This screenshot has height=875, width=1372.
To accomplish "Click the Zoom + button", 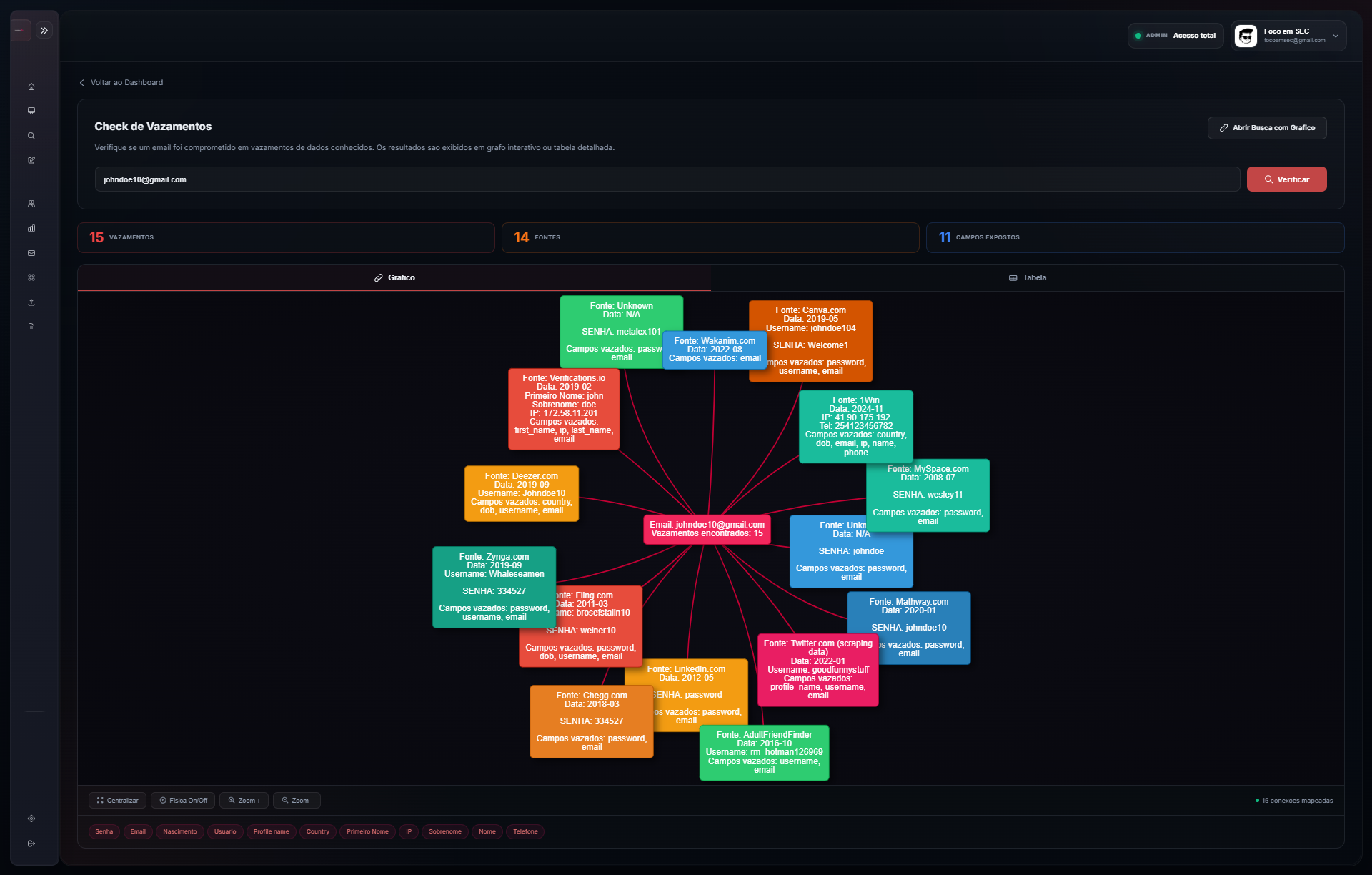I will tap(244, 801).
